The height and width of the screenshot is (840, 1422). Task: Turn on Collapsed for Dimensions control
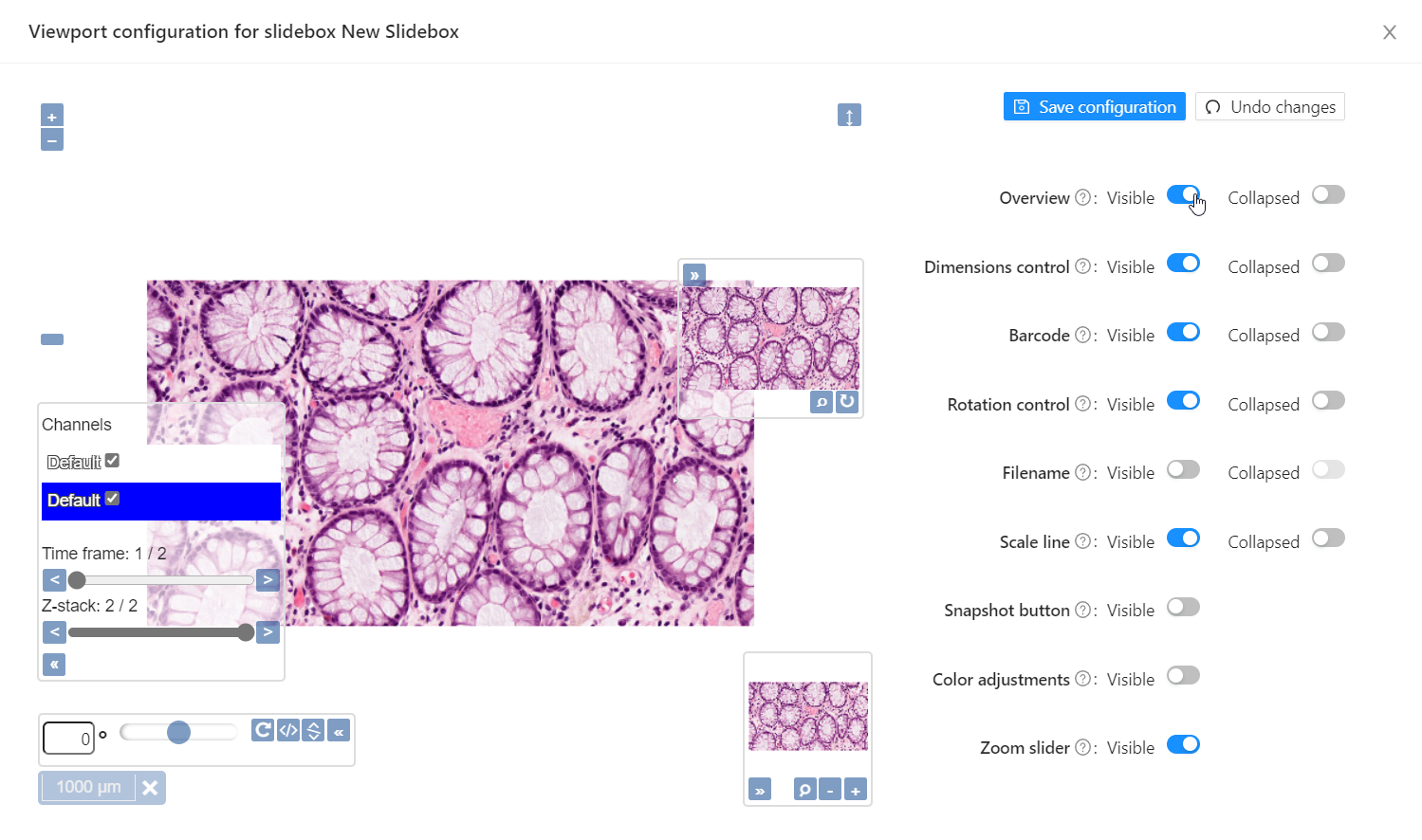(x=1328, y=264)
